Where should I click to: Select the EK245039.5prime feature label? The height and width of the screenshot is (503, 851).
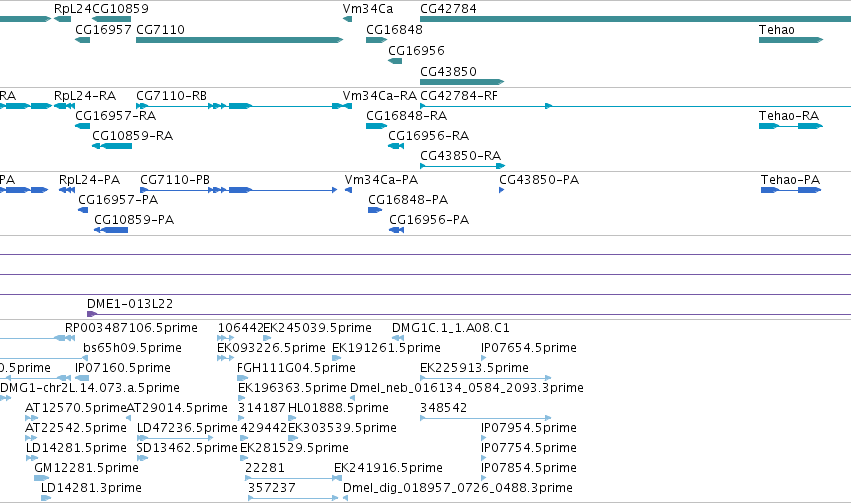(x=317, y=328)
